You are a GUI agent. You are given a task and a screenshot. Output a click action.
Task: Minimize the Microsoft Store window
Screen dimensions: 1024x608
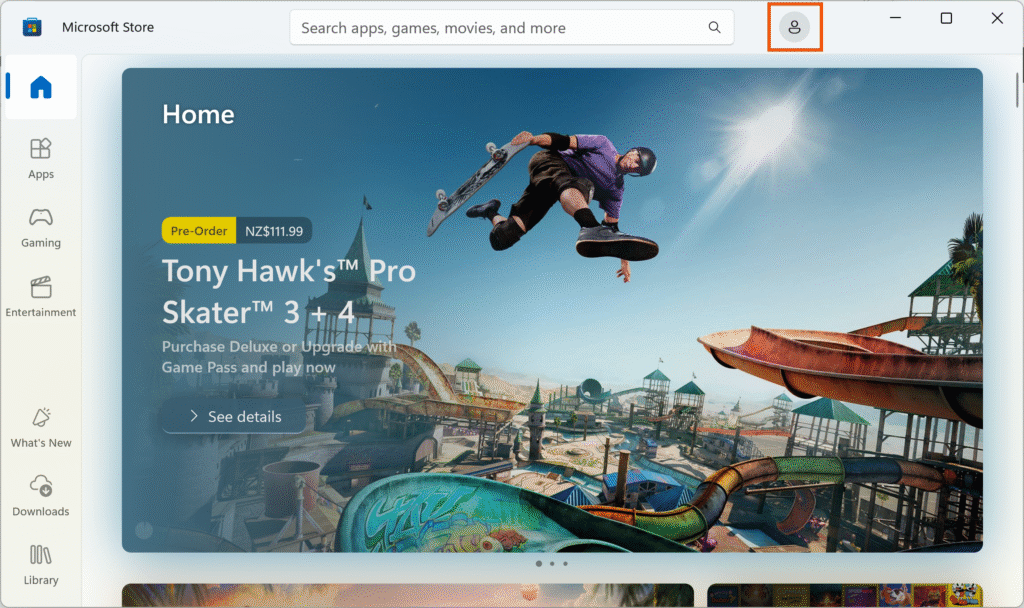[895, 18]
